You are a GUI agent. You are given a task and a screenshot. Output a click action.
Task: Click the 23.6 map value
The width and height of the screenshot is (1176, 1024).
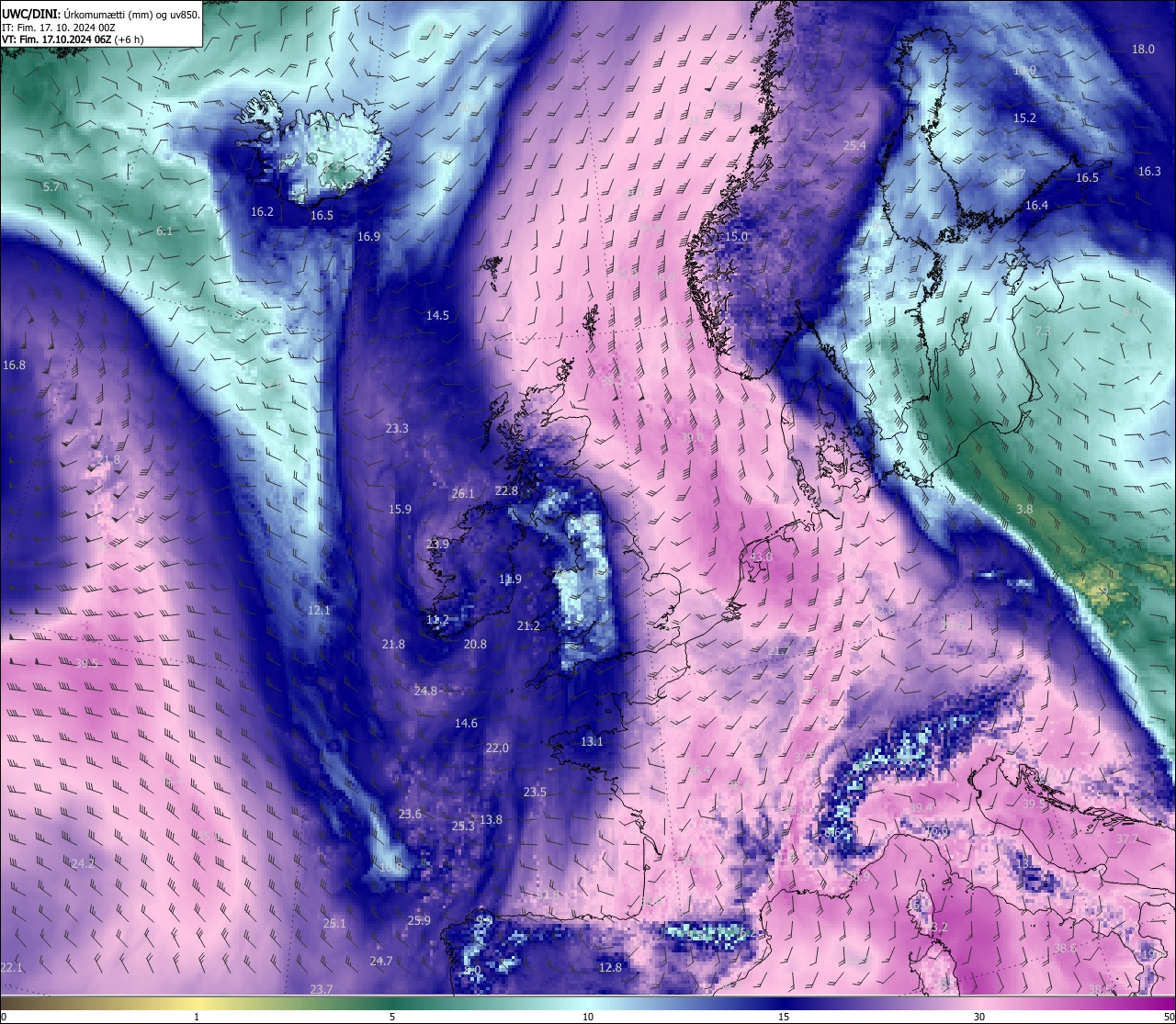click(410, 815)
